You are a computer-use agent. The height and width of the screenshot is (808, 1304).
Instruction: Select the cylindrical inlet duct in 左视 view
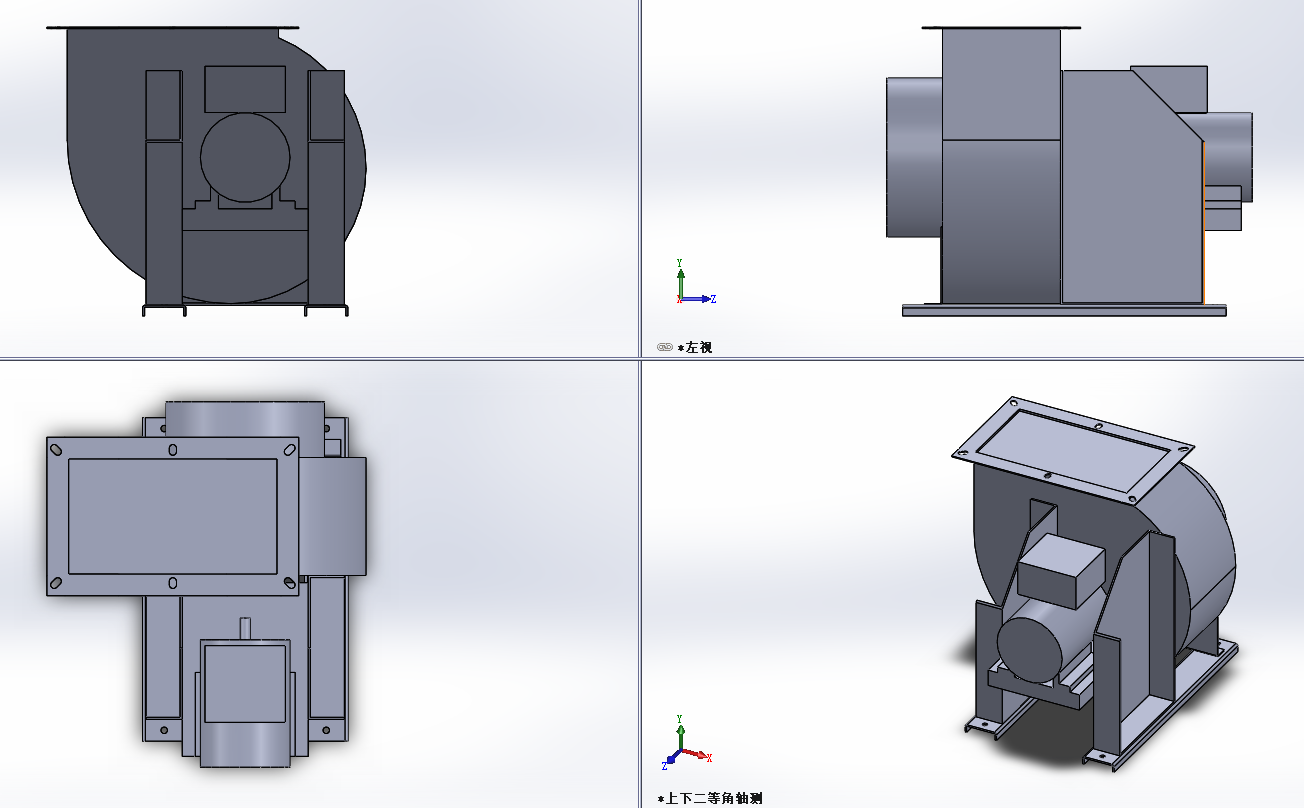click(x=914, y=157)
